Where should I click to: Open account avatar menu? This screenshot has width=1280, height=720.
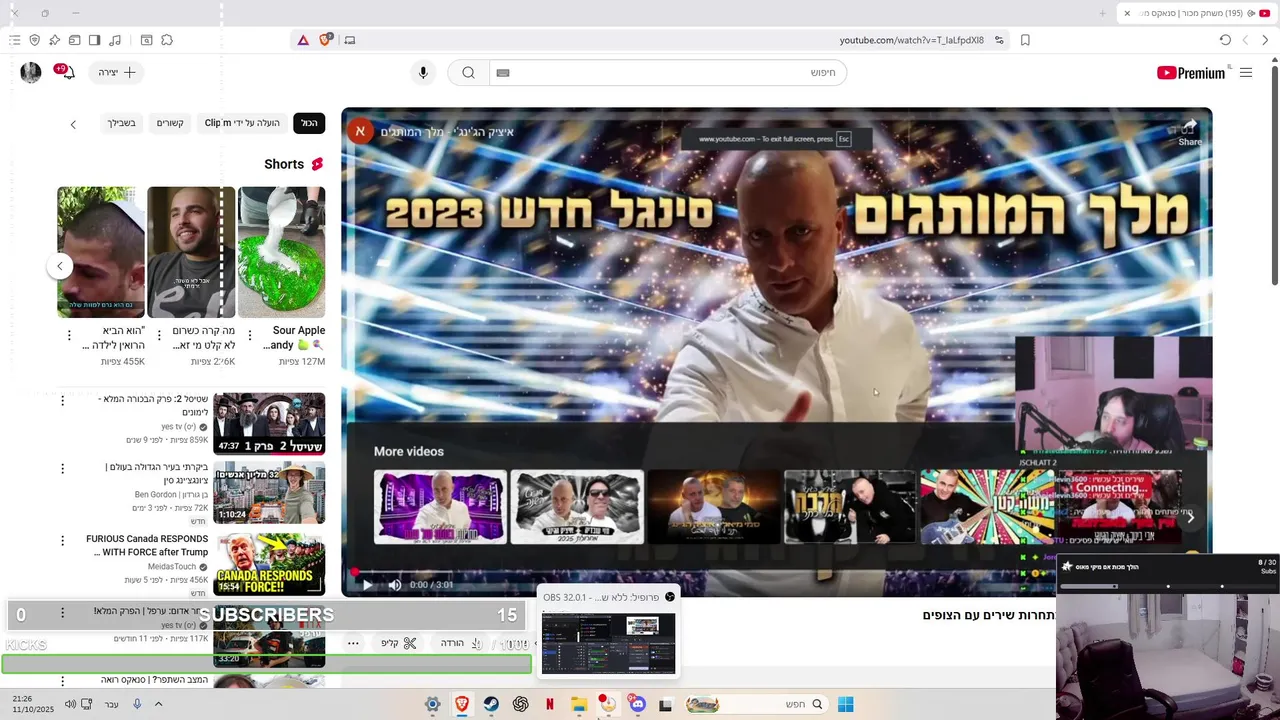coord(31,72)
